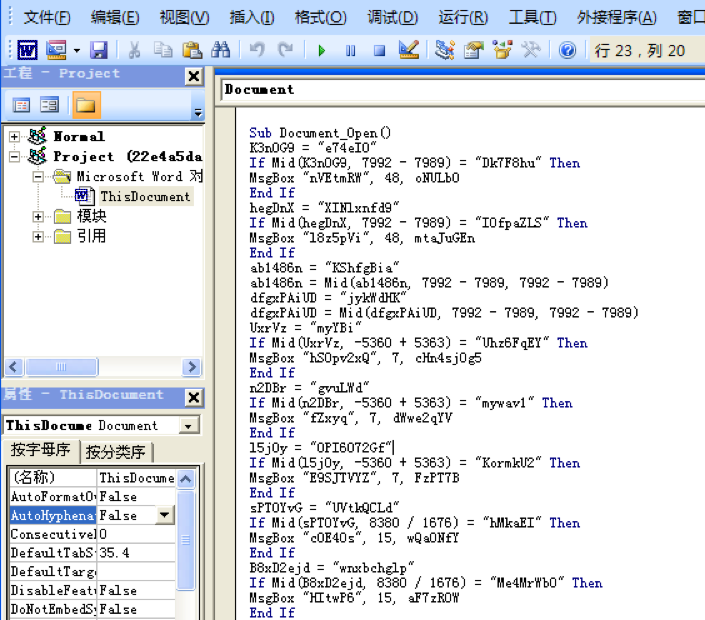This screenshot has height=620, width=705.
Task: Collapse the Microsoft Word objects folder
Action: click(38, 177)
